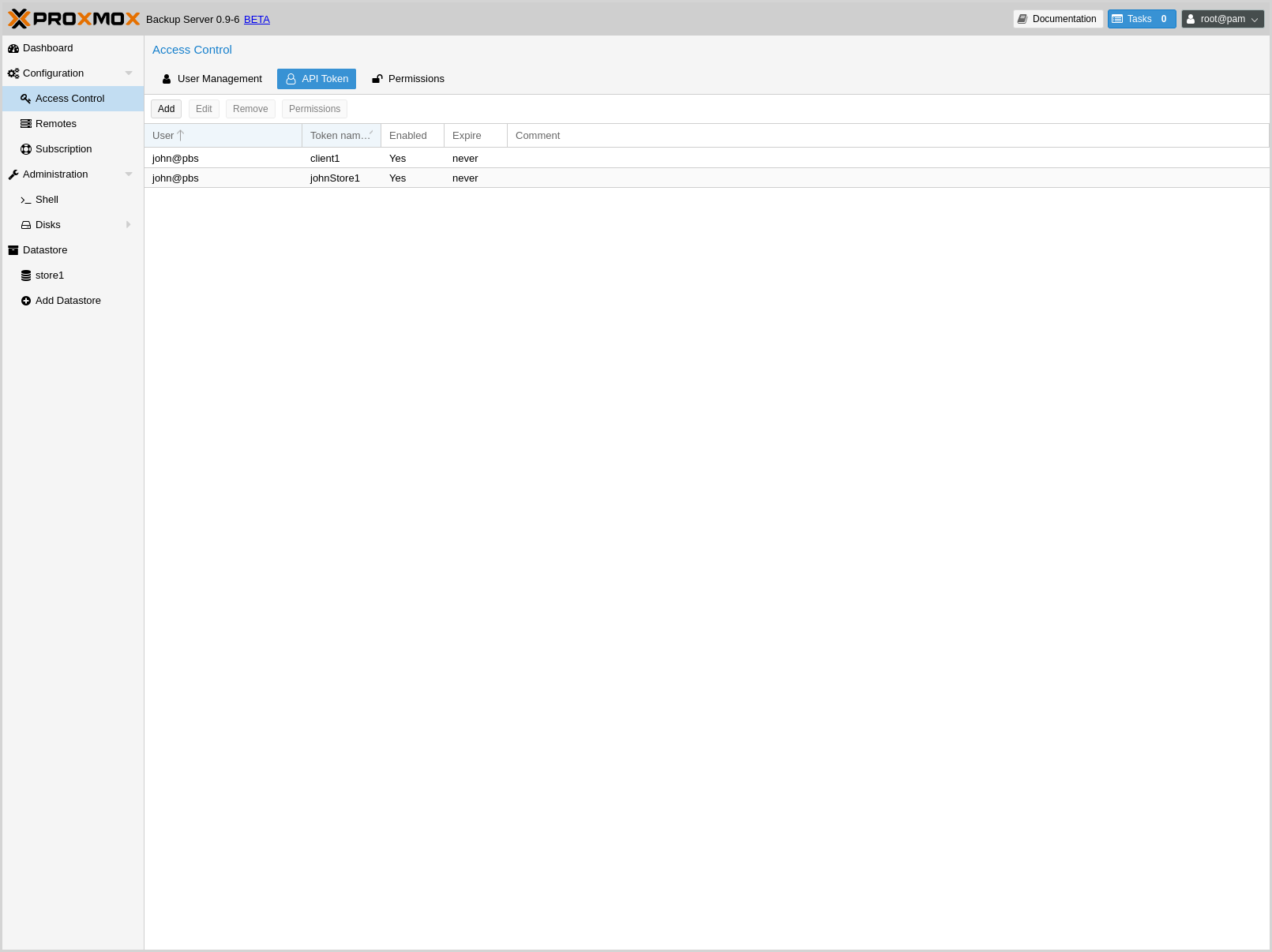Open the root@pam user dropdown
This screenshot has height=952, width=1272.
click(x=1222, y=19)
